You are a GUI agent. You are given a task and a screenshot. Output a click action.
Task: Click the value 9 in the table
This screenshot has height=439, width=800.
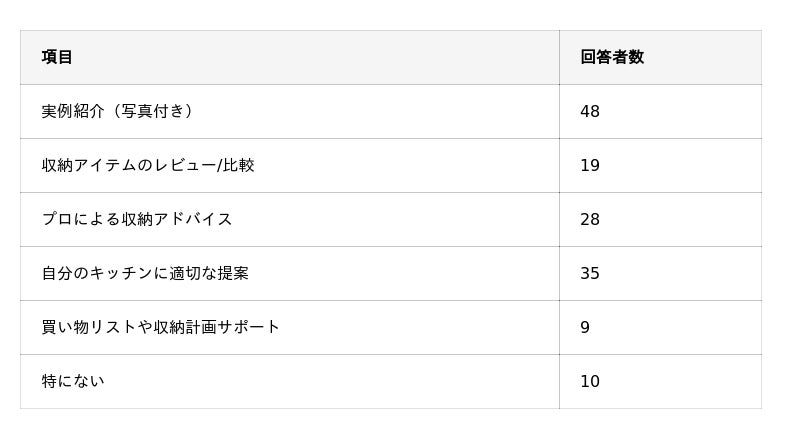pyautogui.click(x=585, y=327)
